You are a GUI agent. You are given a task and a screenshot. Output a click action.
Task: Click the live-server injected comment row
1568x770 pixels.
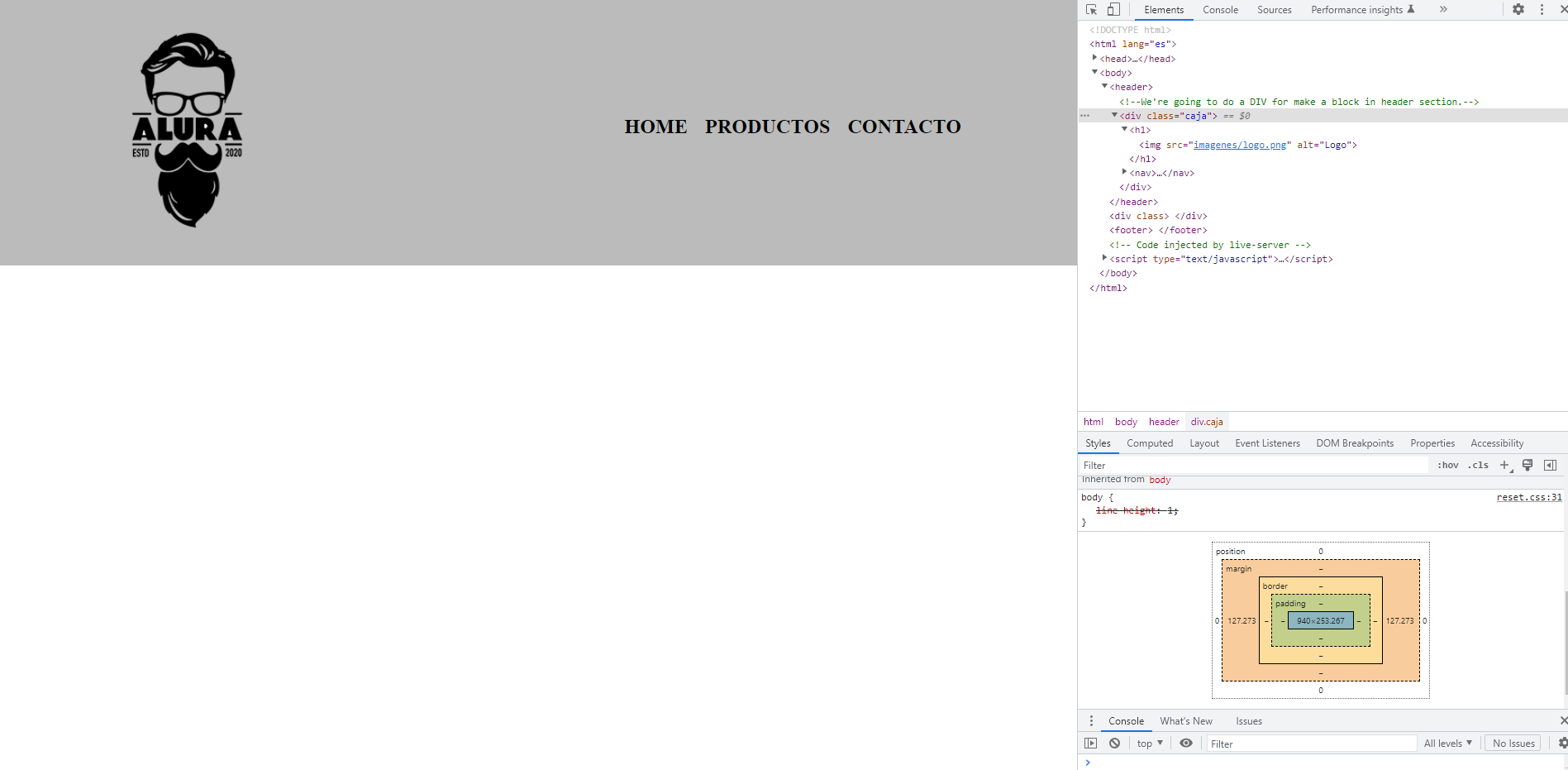[1323, 245]
